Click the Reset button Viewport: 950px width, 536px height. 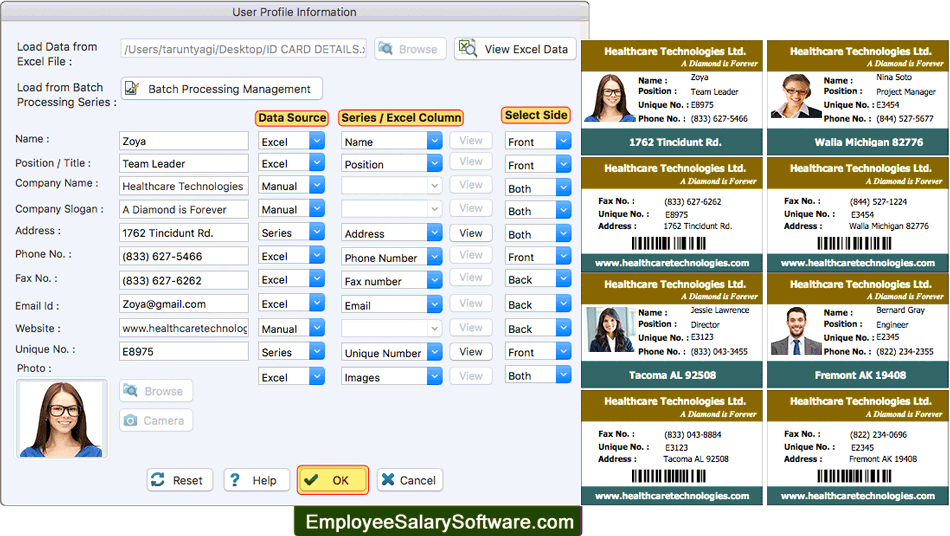tap(179, 480)
